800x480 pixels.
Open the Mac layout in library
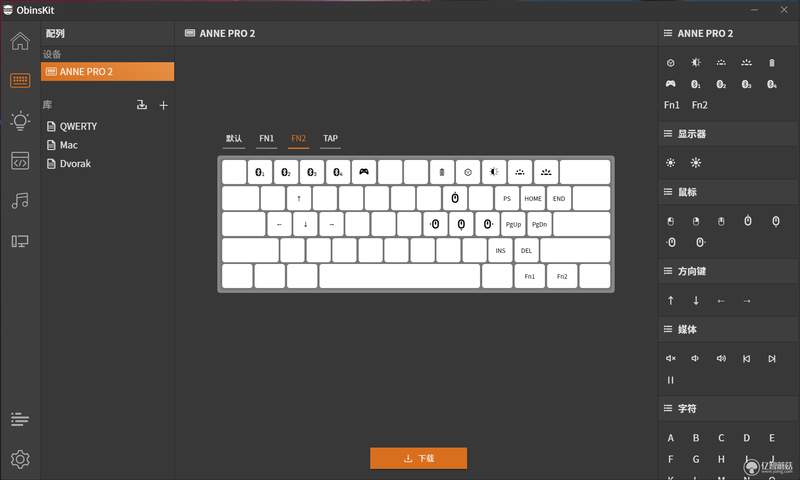[x=68, y=145]
